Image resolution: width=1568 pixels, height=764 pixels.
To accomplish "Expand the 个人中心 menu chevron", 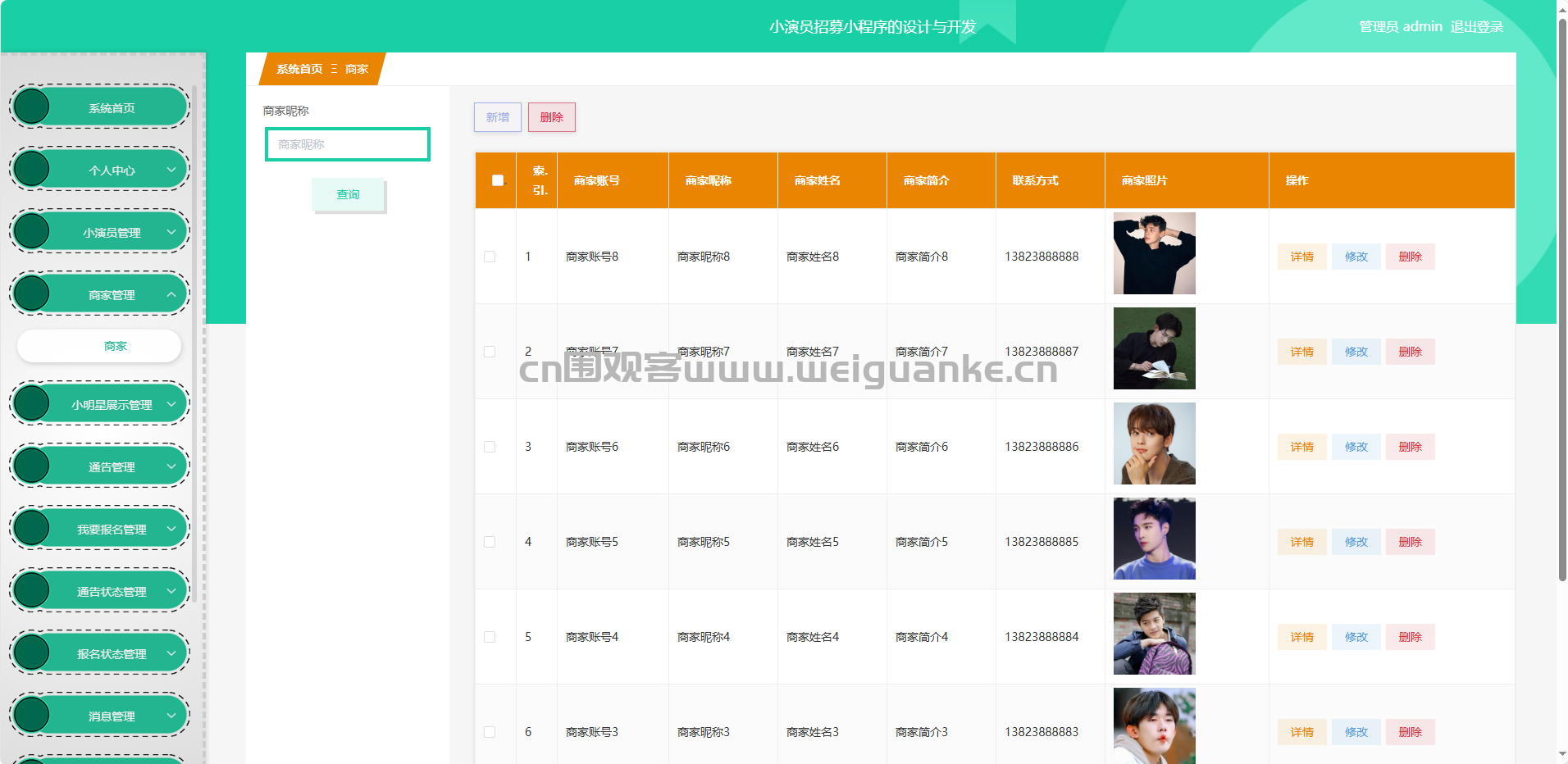I will (x=171, y=170).
